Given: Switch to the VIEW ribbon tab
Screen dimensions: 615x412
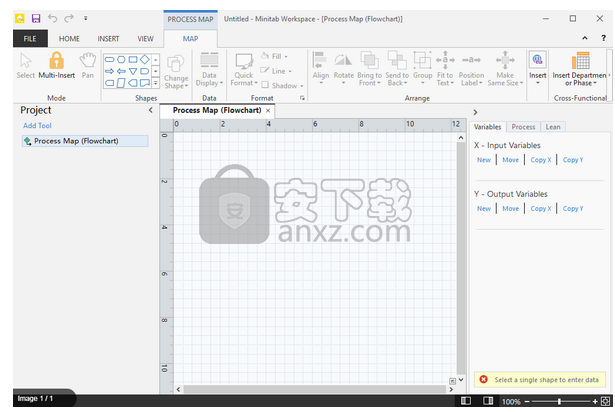Looking at the screenshot, I should coord(146,38).
